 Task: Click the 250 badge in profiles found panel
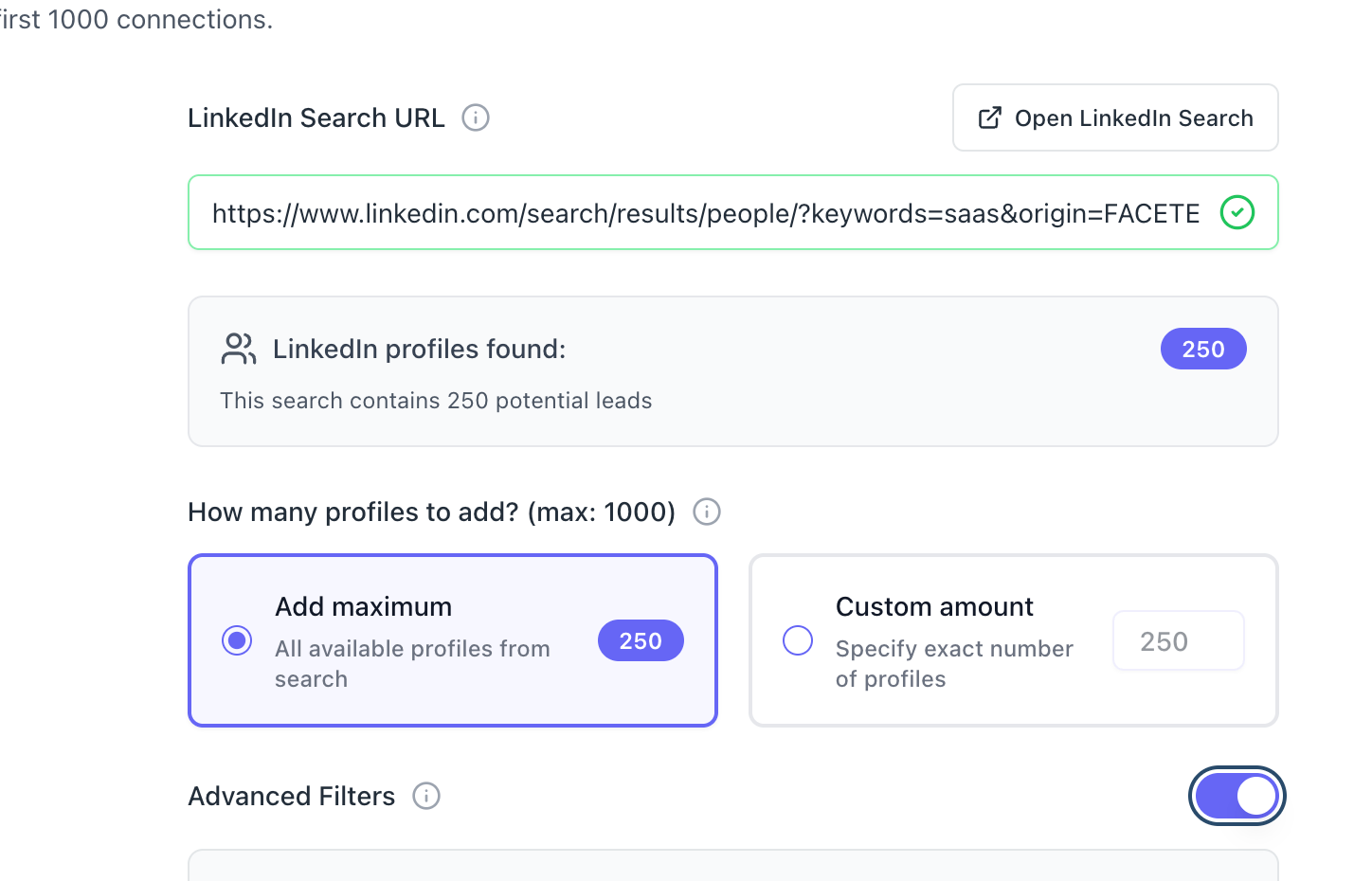point(1203,350)
